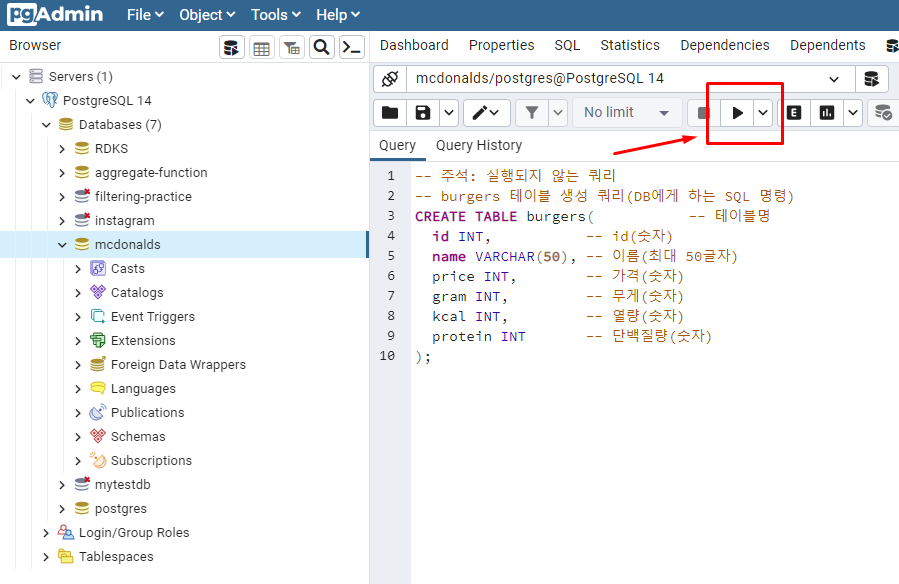This screenshot has width=899, height=584.
Task: Click the CREATE TABLE line in editor
Action: tap(592, 216)
